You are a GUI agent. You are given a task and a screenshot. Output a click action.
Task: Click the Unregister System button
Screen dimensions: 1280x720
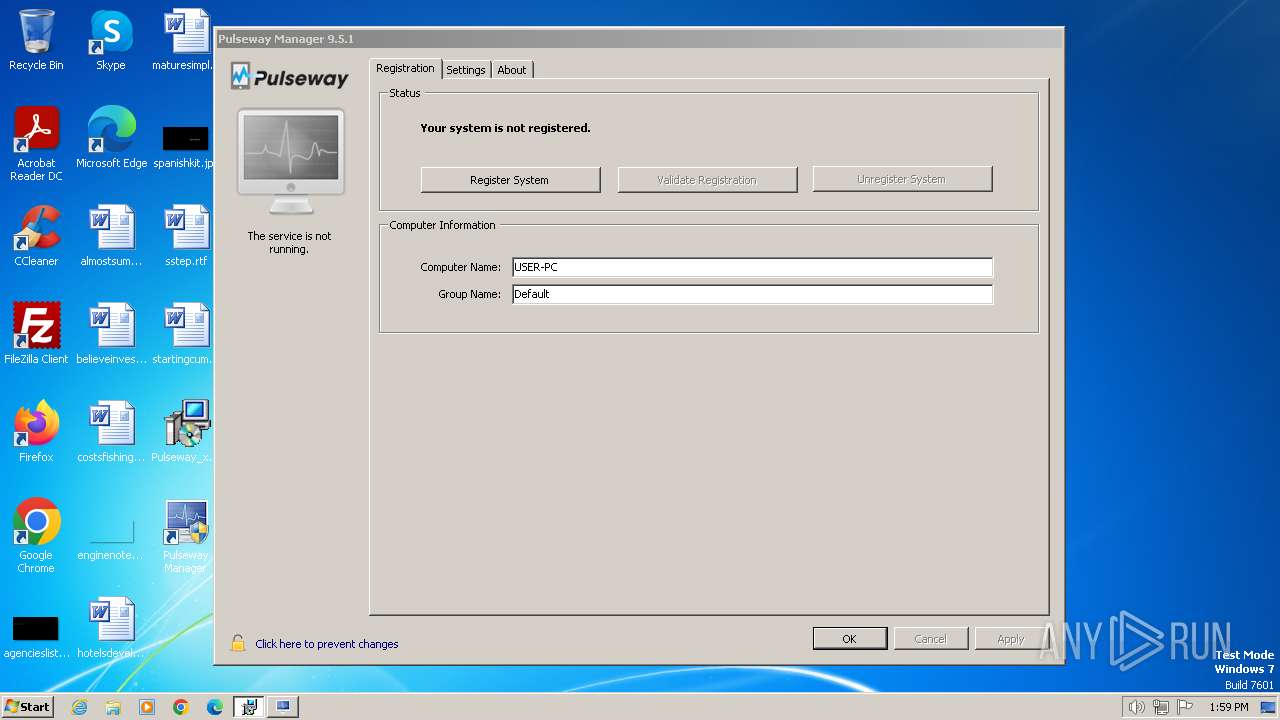[902, 179]
